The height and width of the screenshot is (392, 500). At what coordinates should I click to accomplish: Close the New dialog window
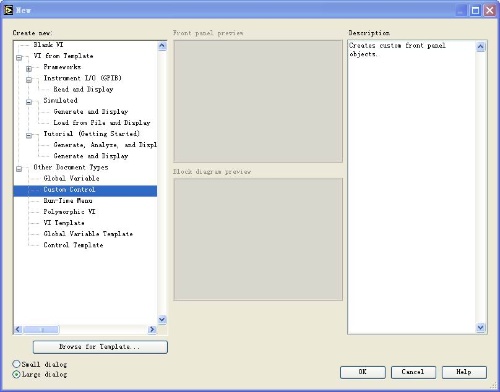[490, 11]
